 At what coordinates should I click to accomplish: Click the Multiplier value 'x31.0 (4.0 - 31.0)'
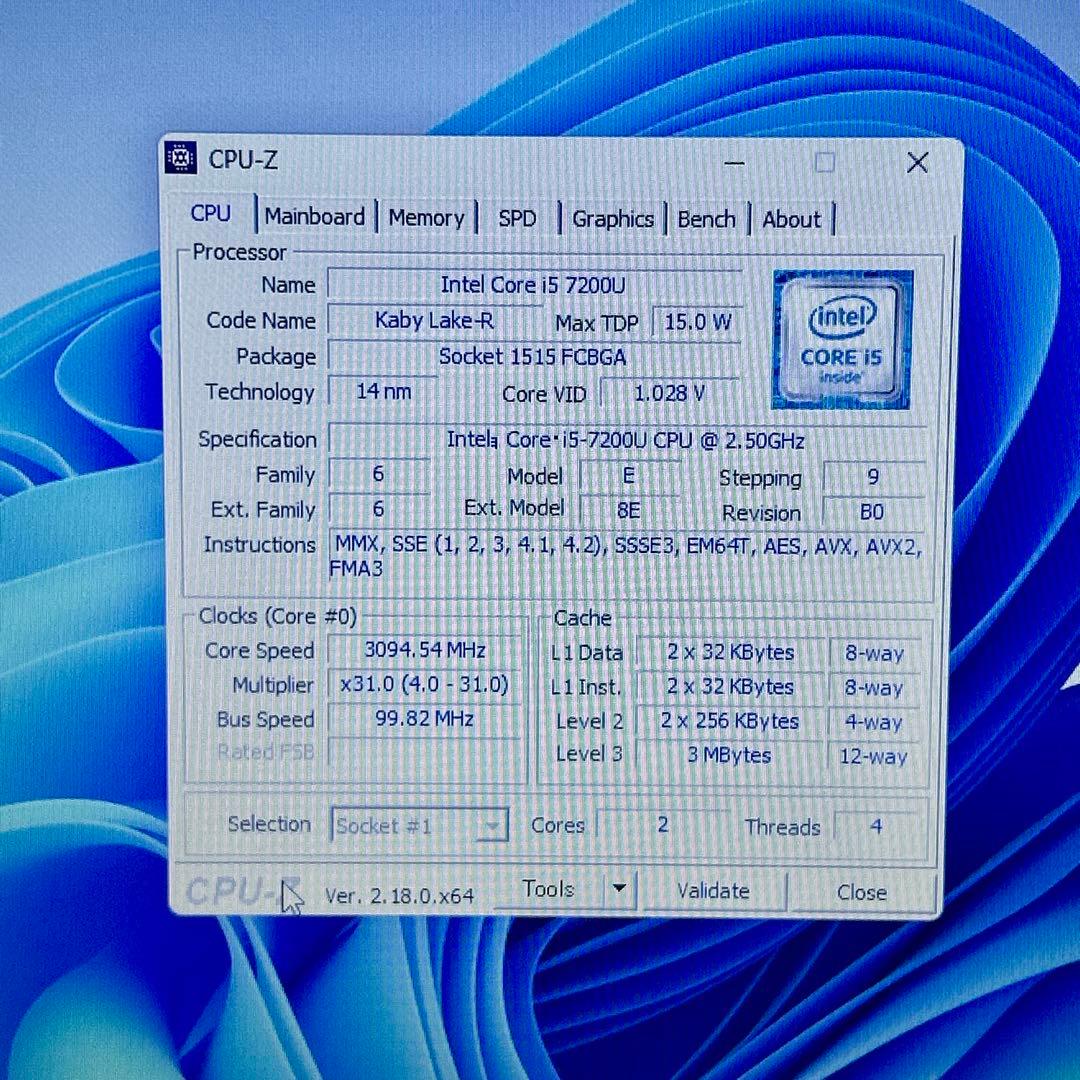point(424,685)
